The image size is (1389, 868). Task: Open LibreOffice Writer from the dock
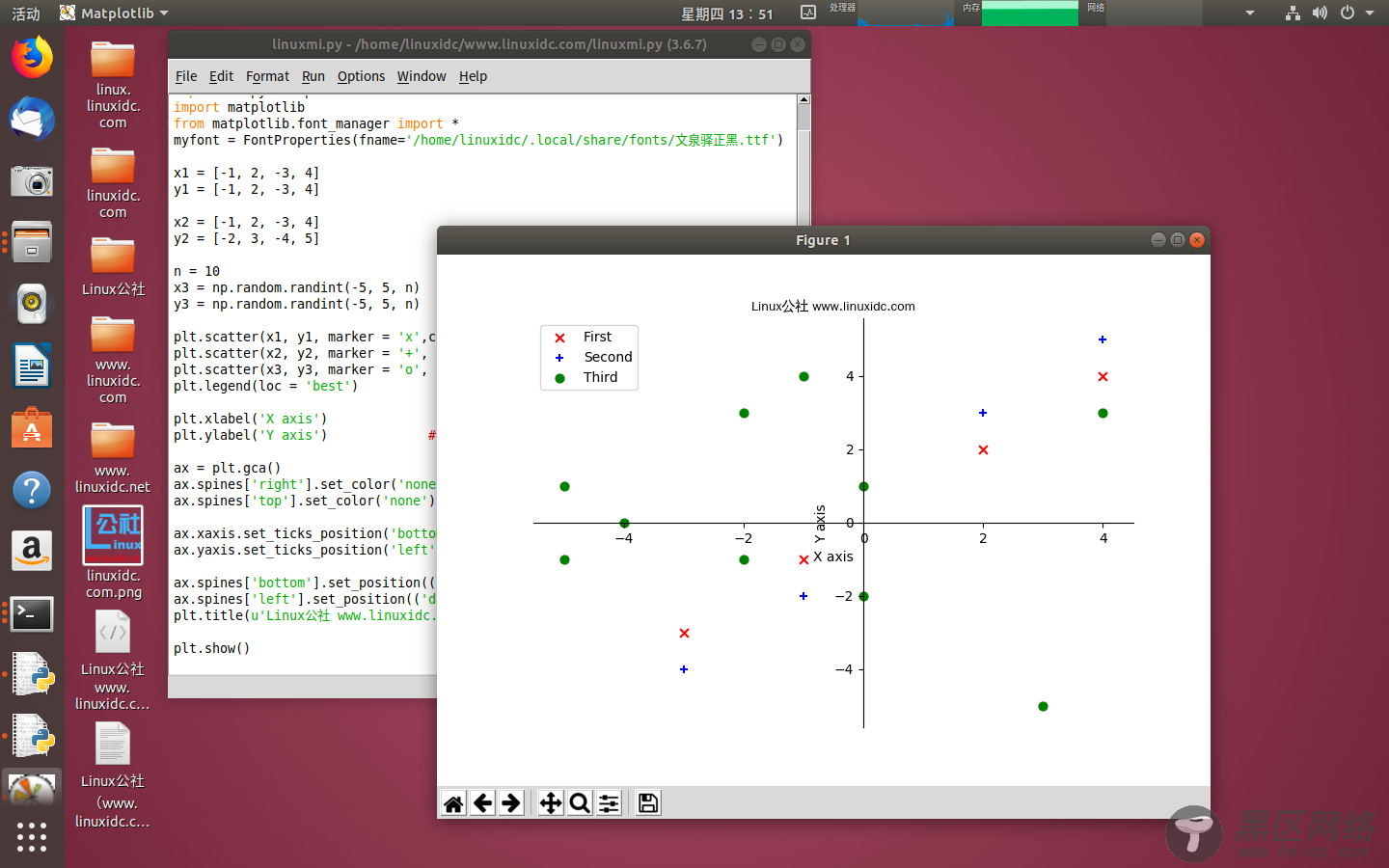coord(32,366)
